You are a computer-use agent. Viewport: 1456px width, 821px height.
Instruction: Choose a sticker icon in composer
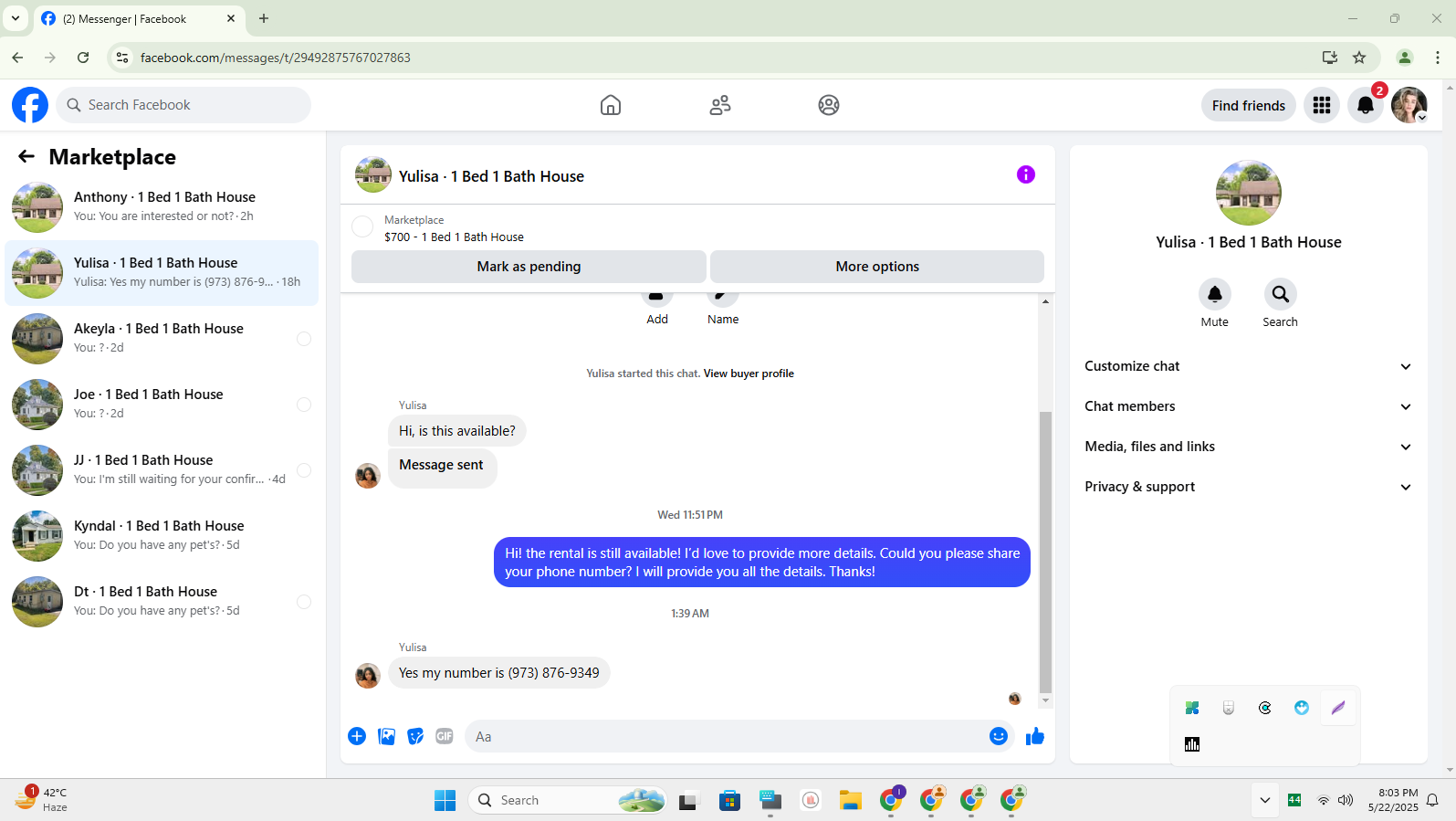click(415, 736)
